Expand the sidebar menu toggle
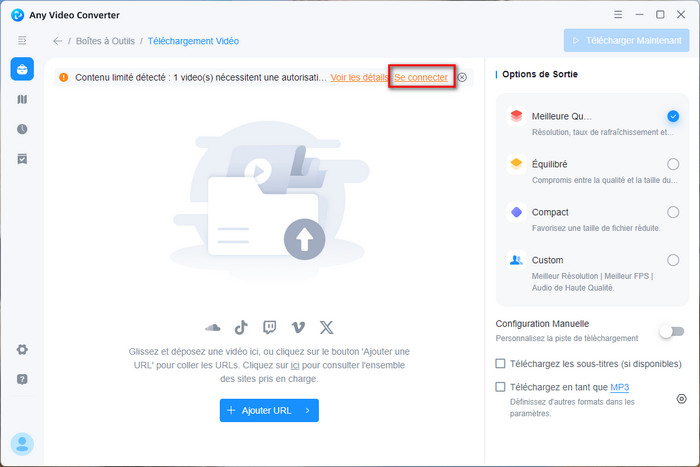This screenshot has width=700, height=467. [21, 40]
